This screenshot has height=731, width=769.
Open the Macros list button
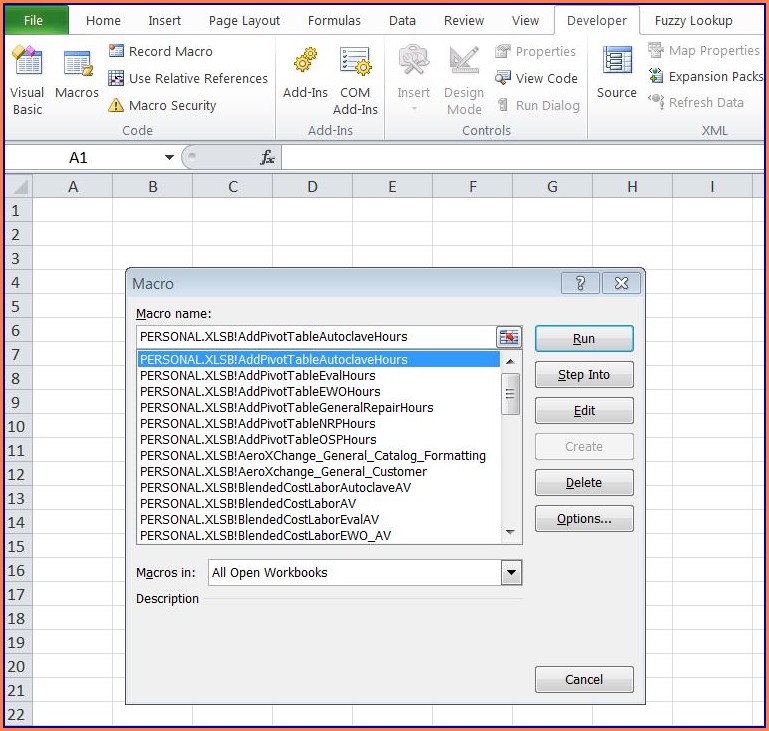[77, 74]
